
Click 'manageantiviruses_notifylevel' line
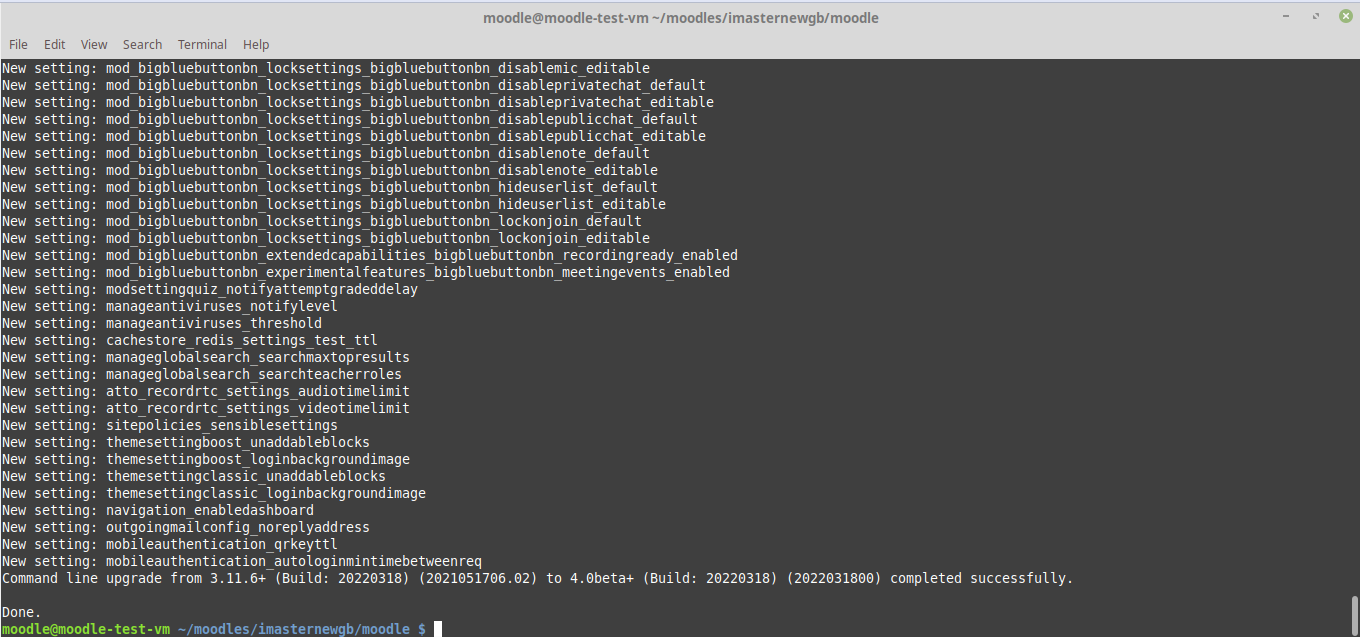pos(170,306)
